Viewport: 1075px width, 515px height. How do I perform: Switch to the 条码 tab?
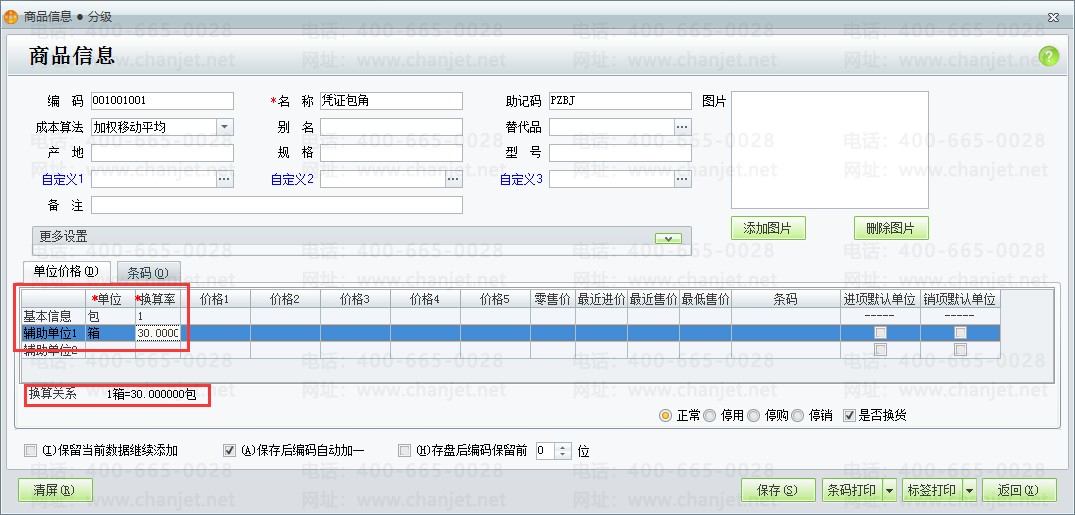coord(148,272)
